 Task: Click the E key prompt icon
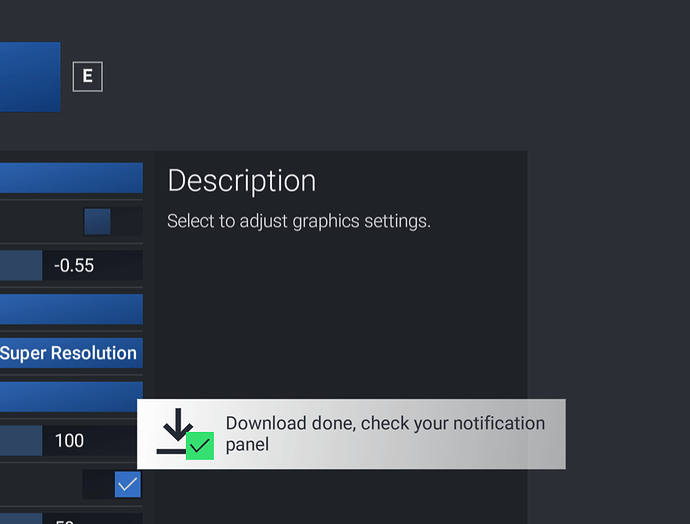coord(88,77)
